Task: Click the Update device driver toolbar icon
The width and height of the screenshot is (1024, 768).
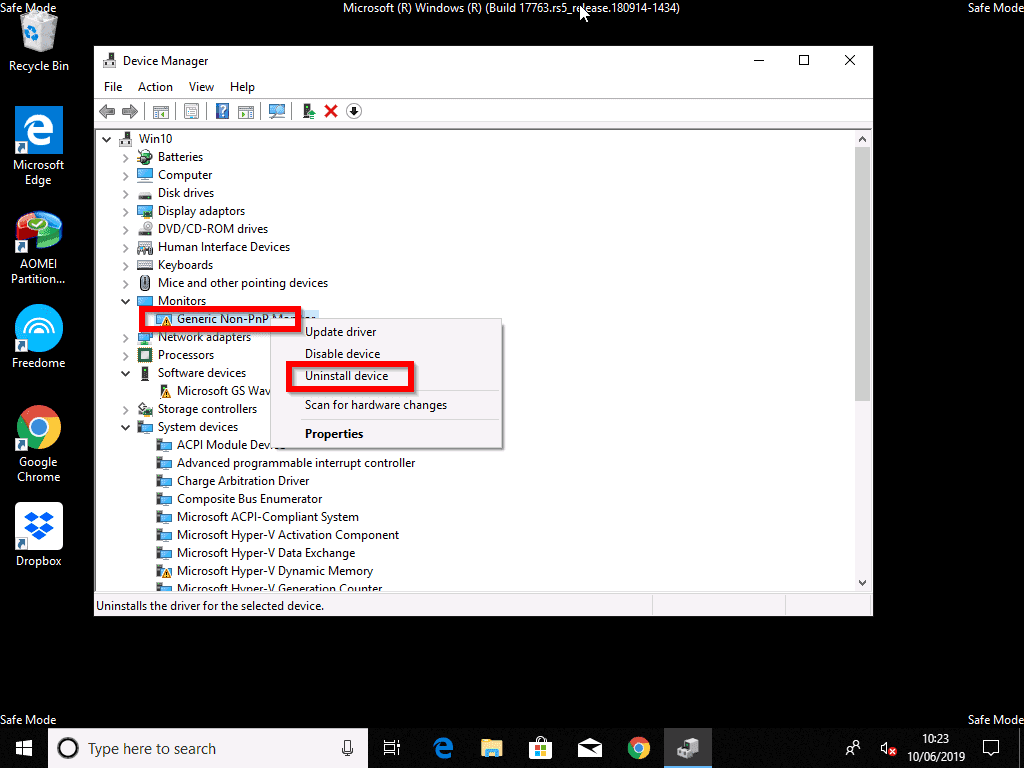Action: tap(309, 112)
